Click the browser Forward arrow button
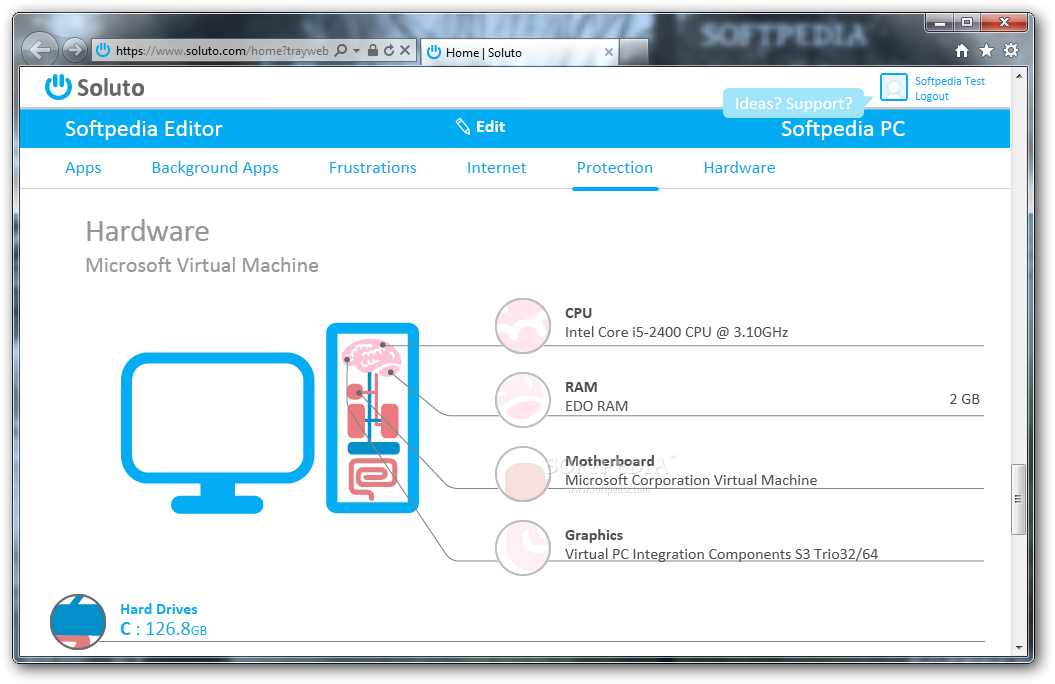The height and width of the screenshot is (684, 1055). 75,49
